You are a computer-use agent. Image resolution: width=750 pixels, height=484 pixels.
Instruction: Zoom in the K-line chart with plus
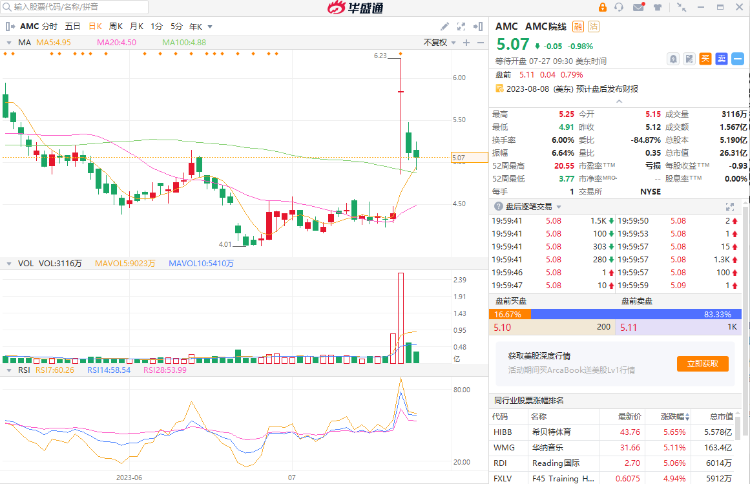(x=466, y=43)
